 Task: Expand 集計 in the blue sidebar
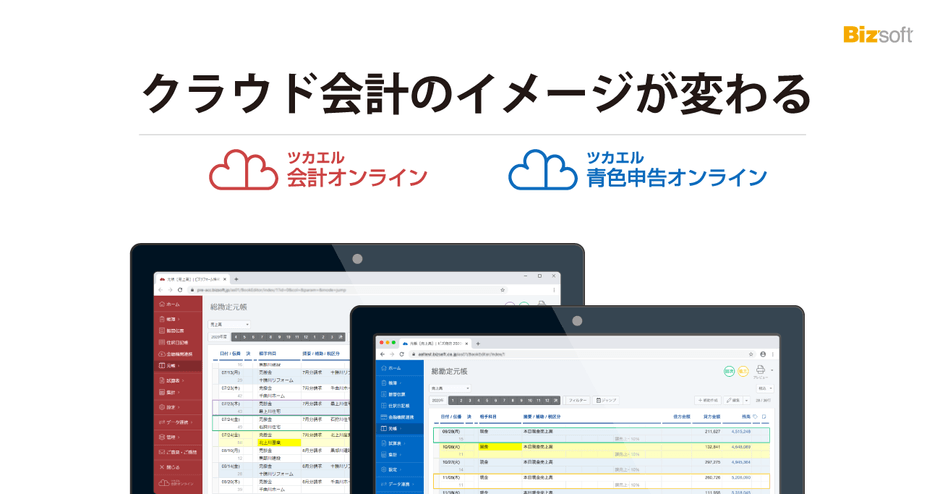click(399, 455)
